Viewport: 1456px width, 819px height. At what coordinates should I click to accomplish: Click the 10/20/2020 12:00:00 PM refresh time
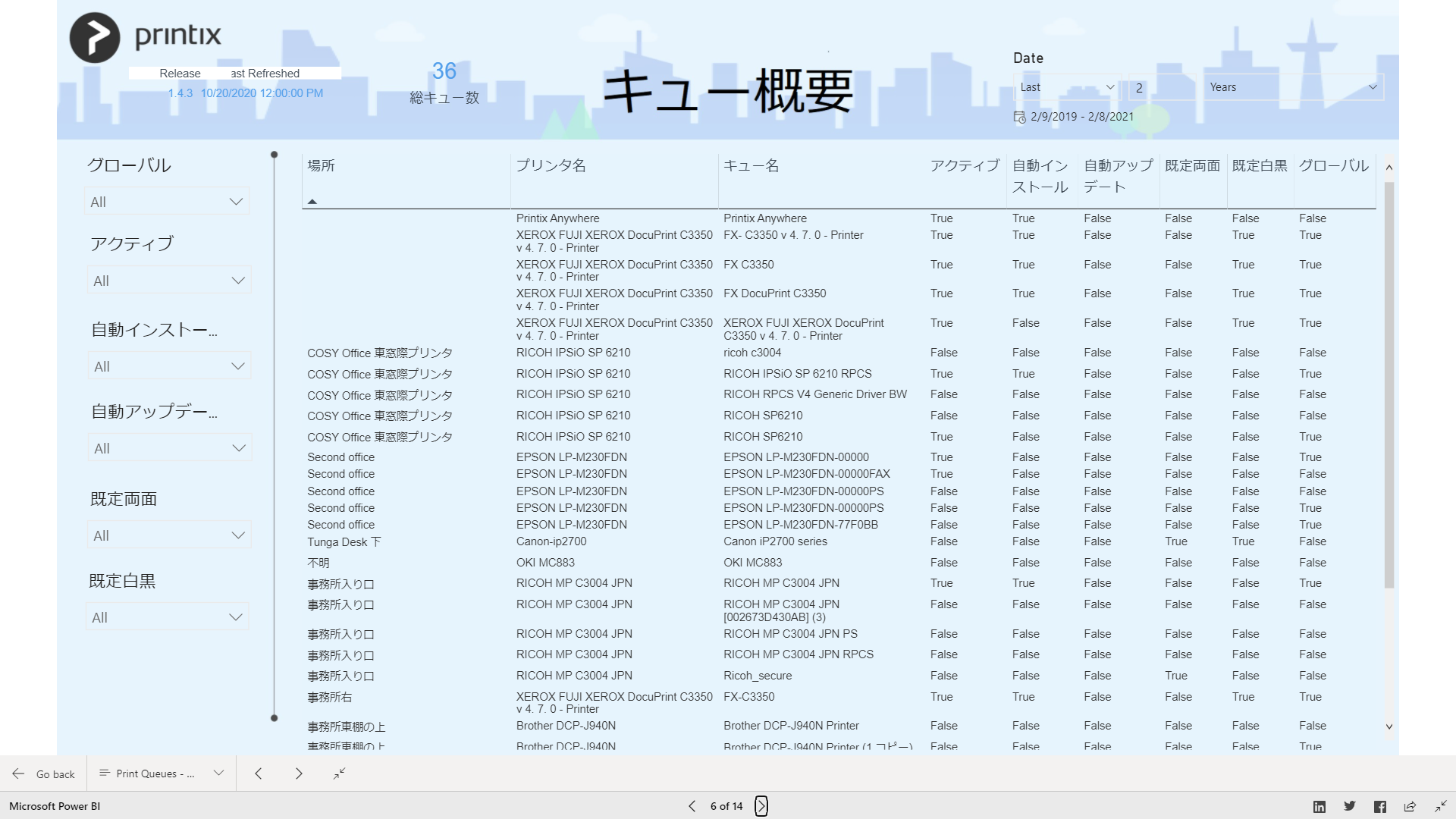pos(262,93)
